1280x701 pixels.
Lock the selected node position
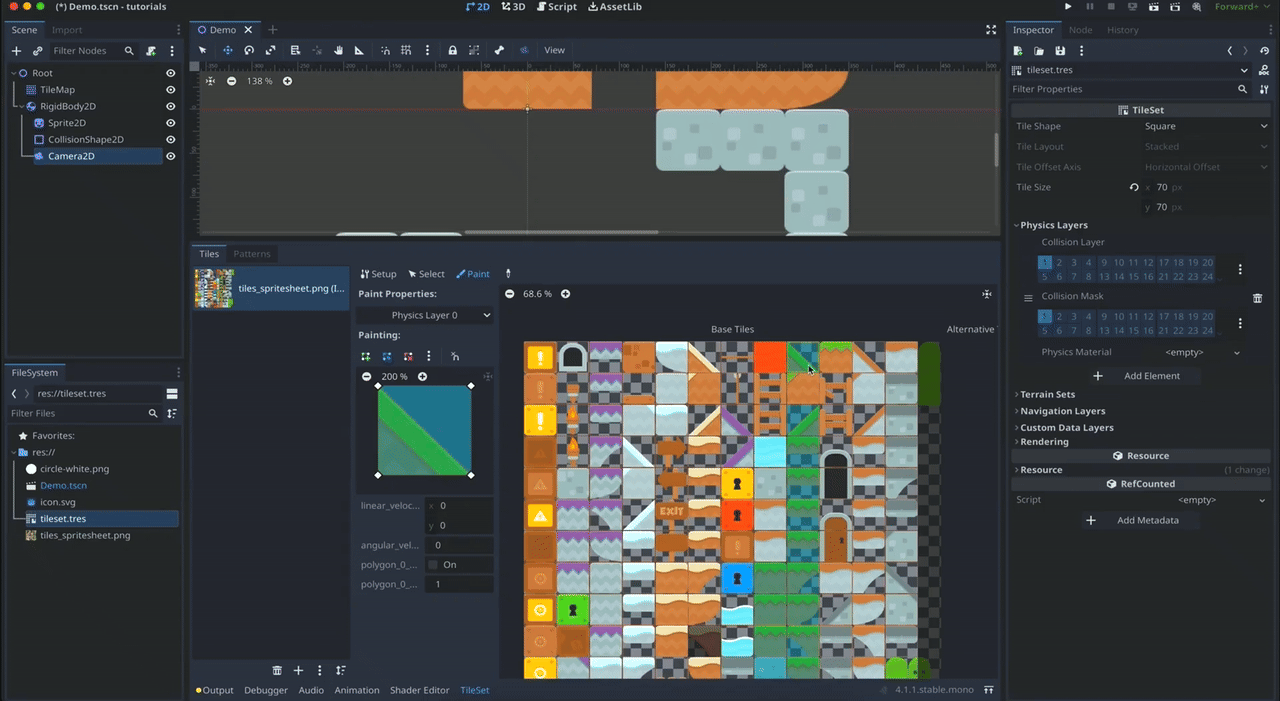(453, 50)
